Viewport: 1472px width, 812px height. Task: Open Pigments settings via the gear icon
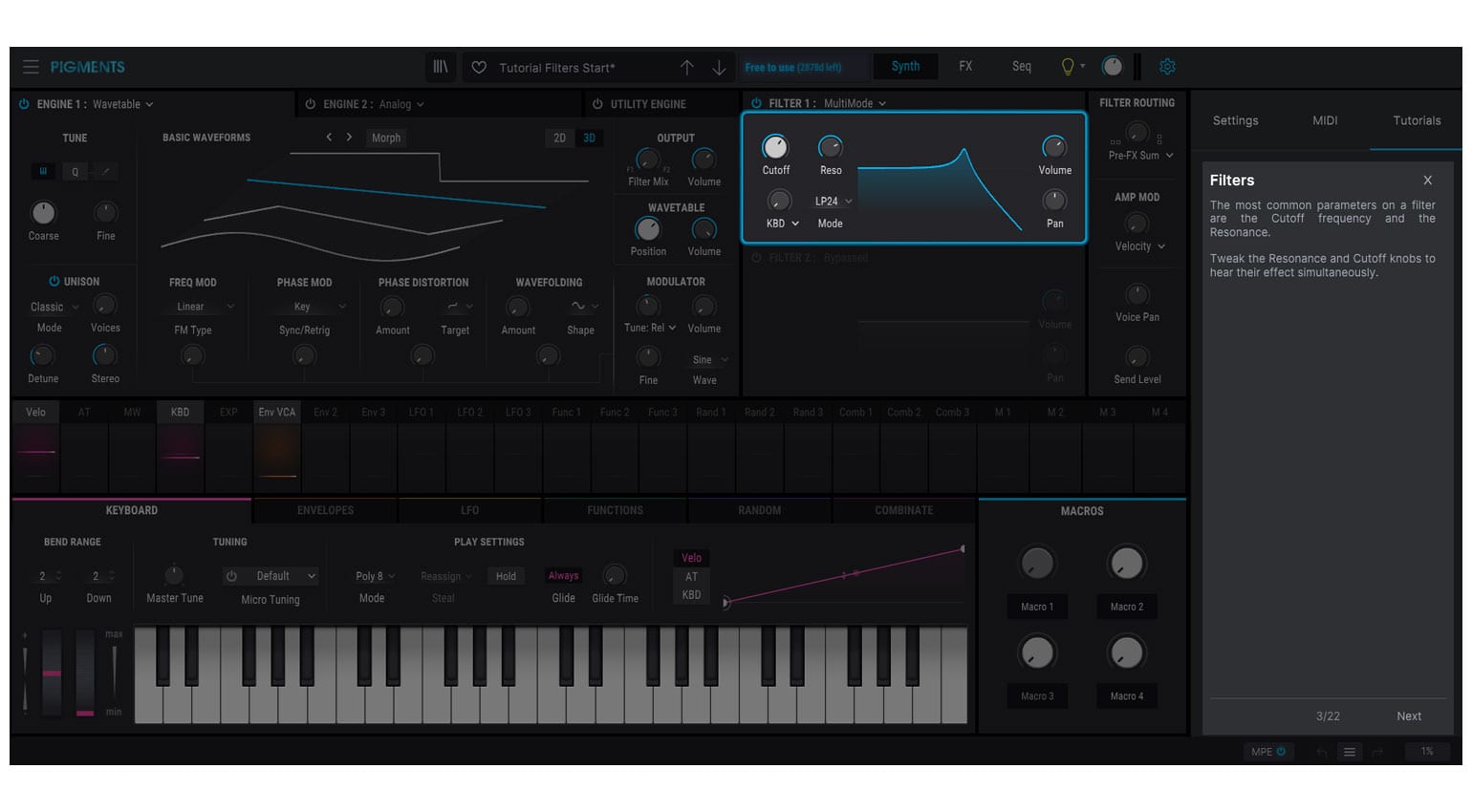(x=1167, y=67)
